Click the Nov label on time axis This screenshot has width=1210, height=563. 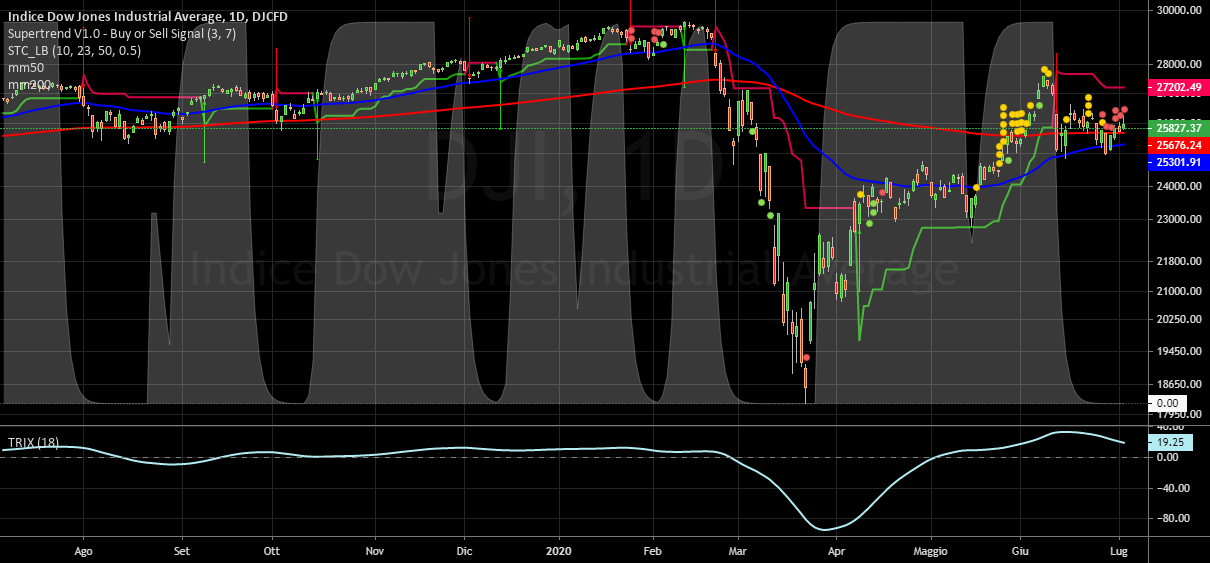point(375,550)
